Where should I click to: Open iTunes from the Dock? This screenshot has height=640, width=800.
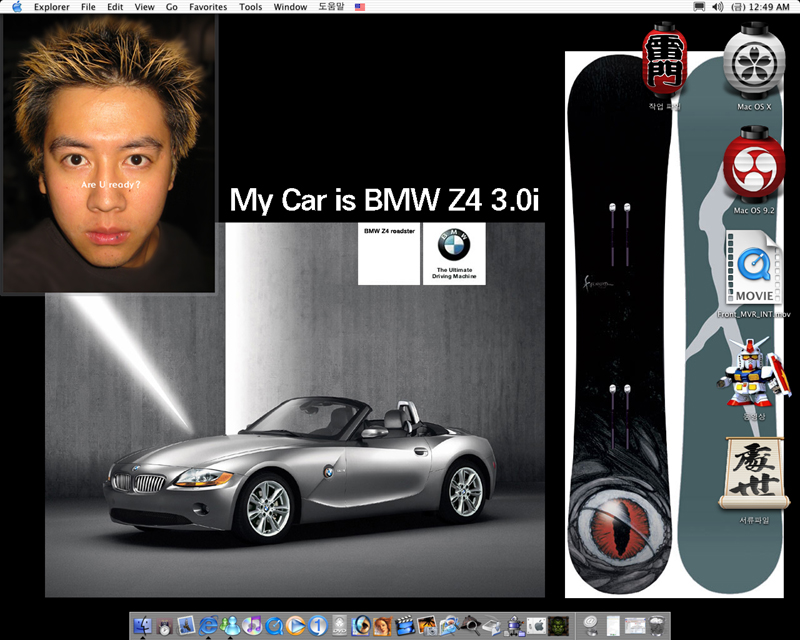point(252,626)
